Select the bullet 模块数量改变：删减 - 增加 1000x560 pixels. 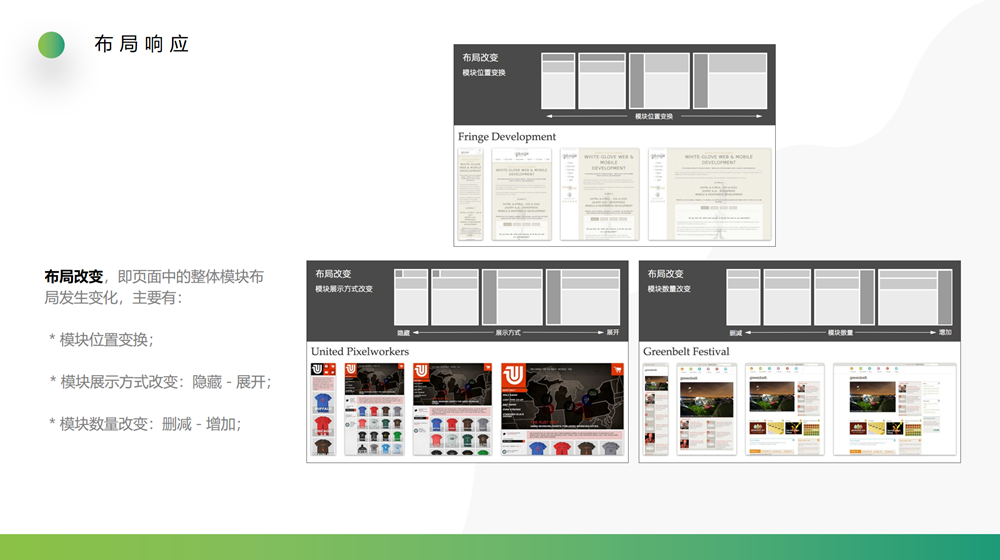click(145, 423)
